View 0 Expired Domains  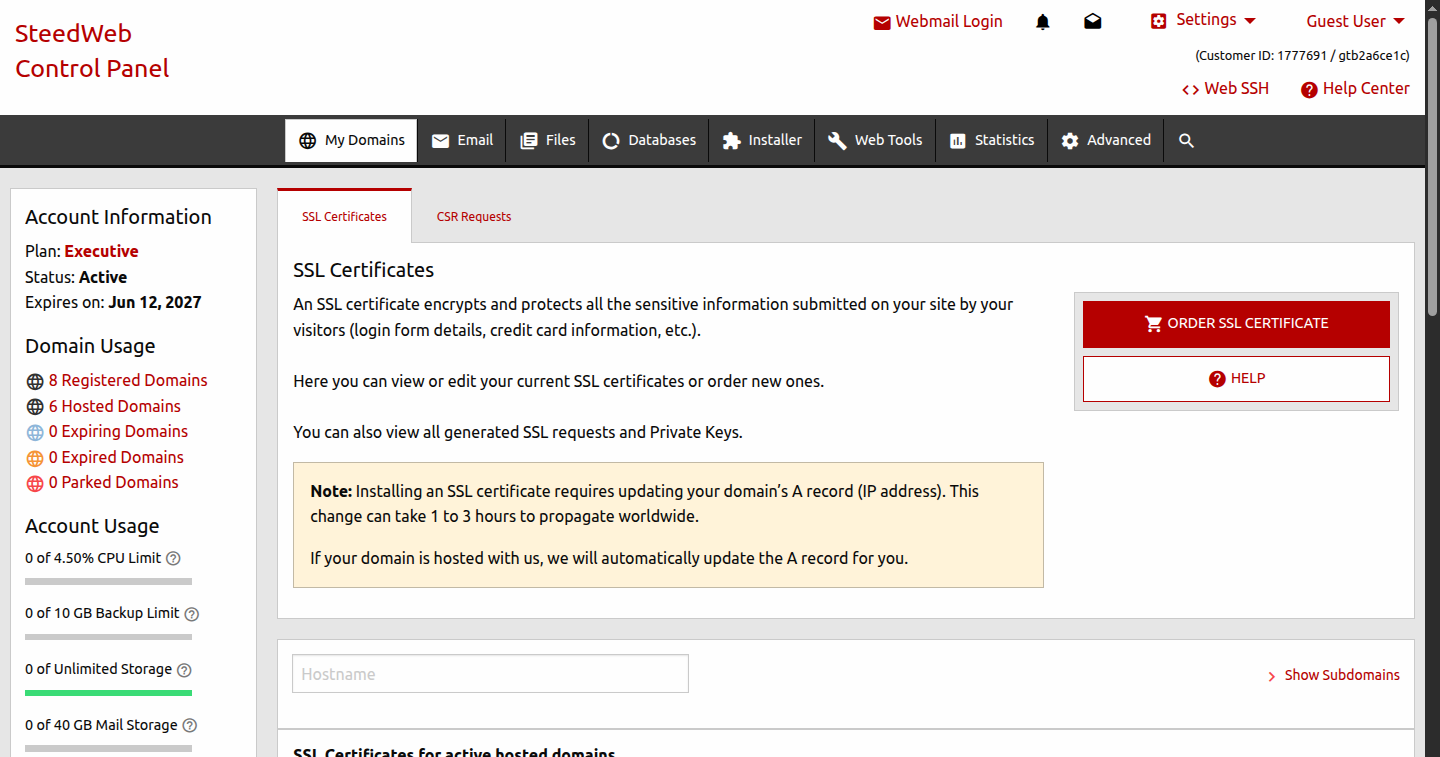coord(116,457)
